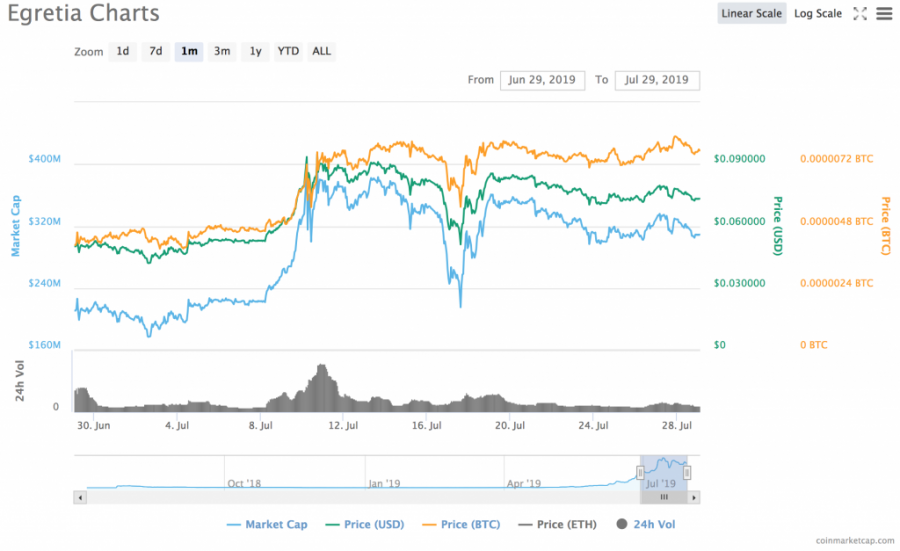Switch to Linear Scale
Viewport: 900px width, 551px height.
click(x=751, y=13)
